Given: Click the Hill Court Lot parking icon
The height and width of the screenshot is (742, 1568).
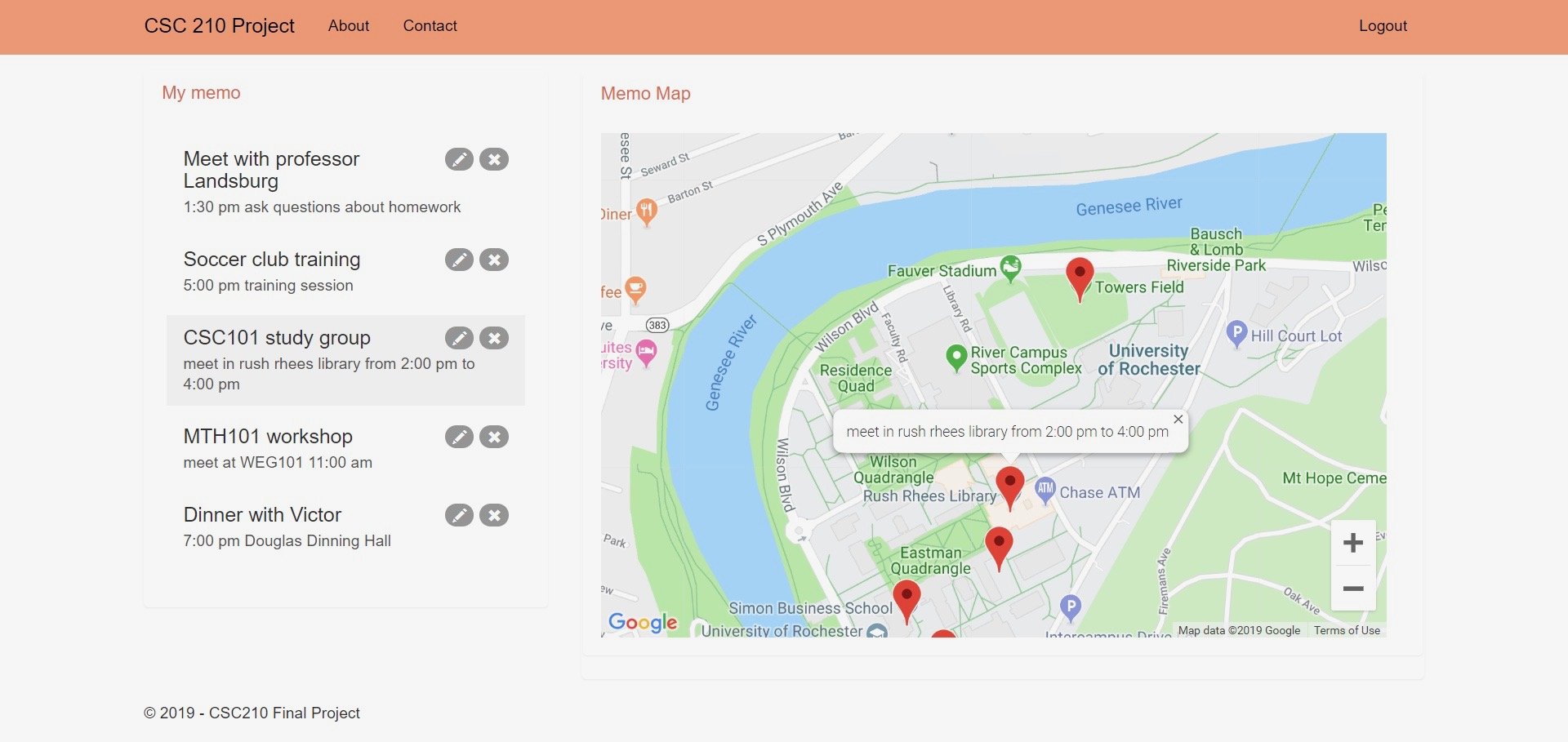Looking at the screenshot, I should 1236,333.
